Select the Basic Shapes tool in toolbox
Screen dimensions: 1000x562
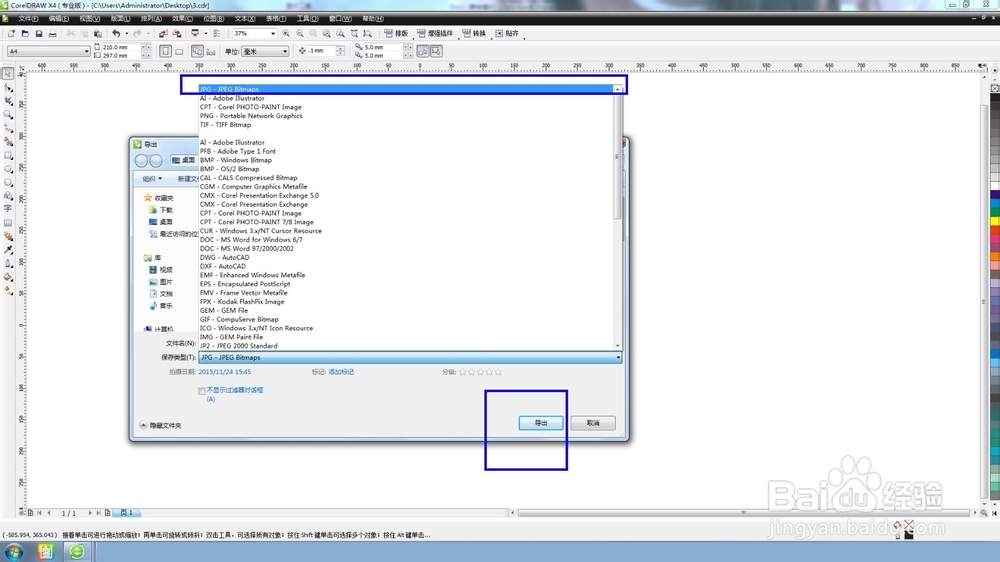8,196
